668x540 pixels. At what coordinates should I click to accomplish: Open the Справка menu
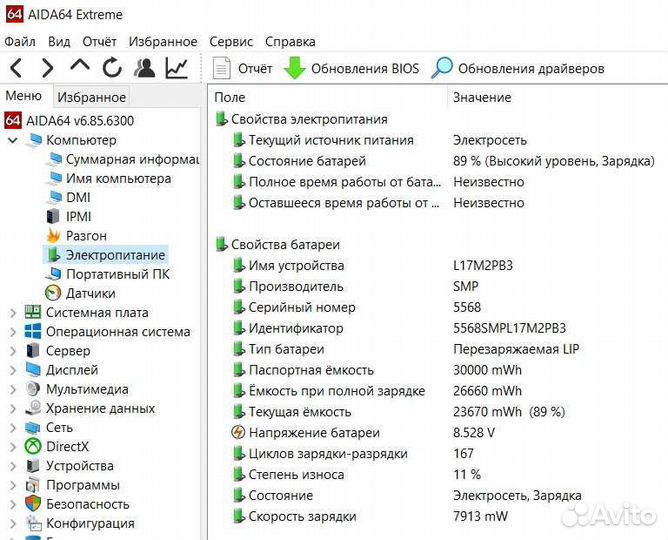click(290, 42)
